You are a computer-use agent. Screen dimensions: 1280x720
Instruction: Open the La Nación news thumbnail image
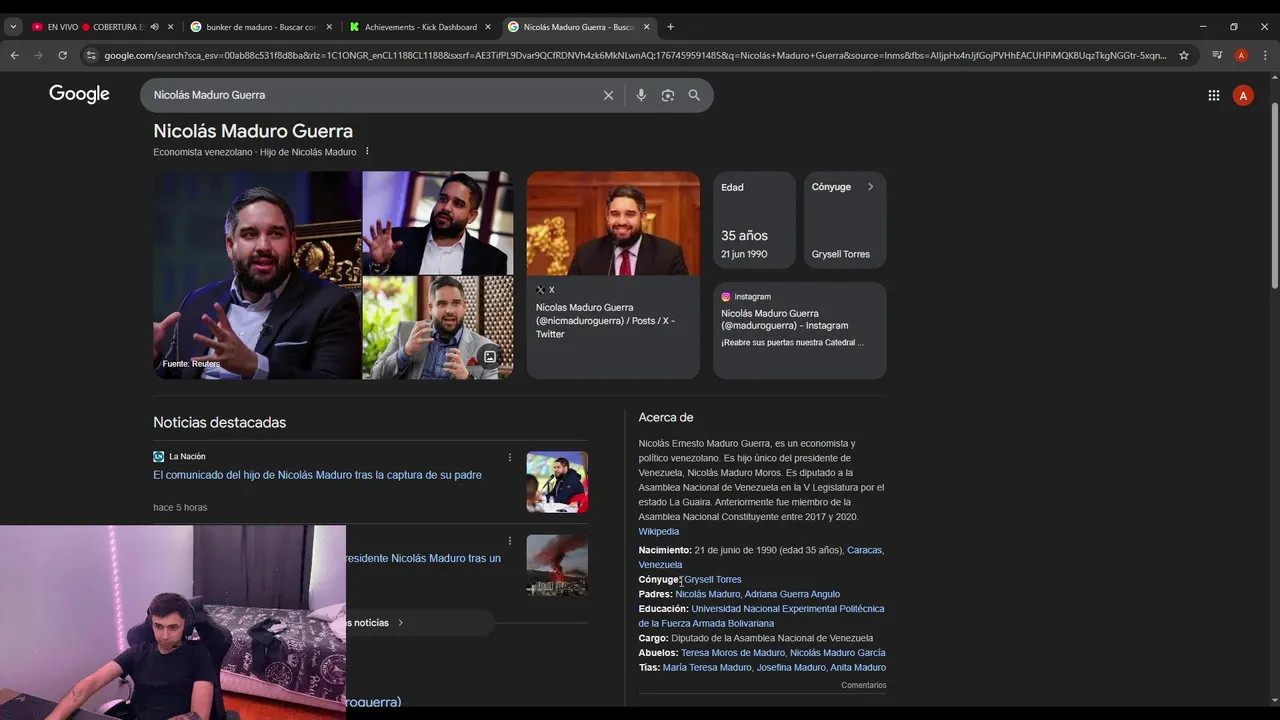[557, 482]
